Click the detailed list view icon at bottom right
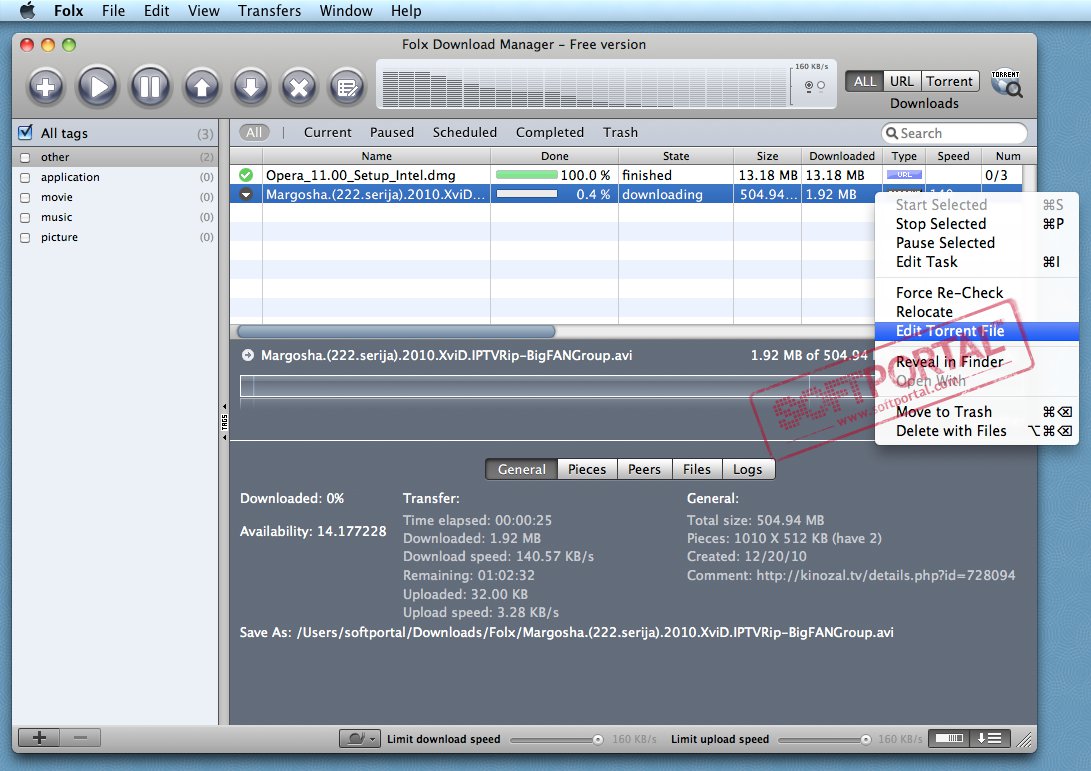 (989, 738)
